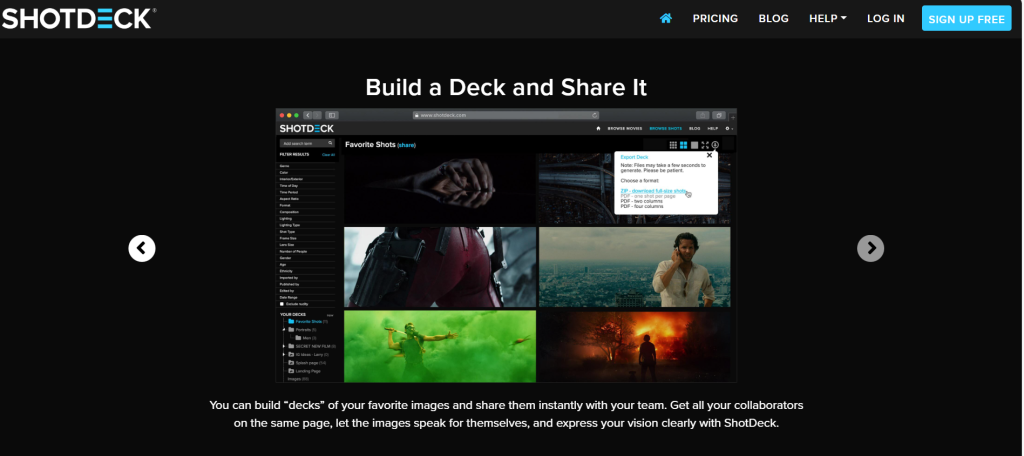Screen dimensions: 1024x456
Task: Open Browse Movies in inner nav
Action: click(625, 129)
